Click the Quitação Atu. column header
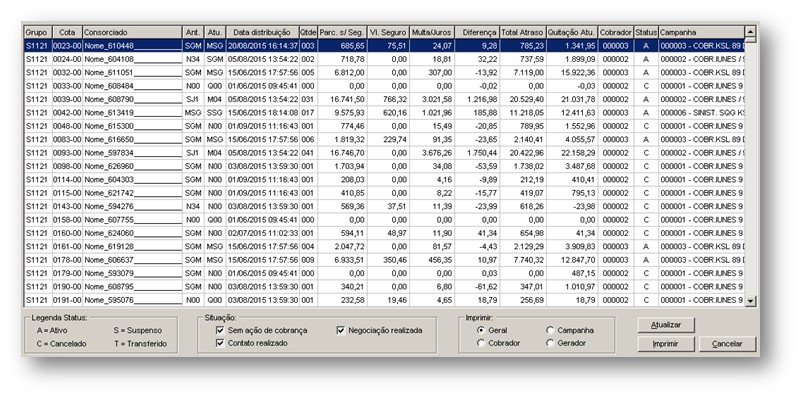 click(x=572, y=32)
